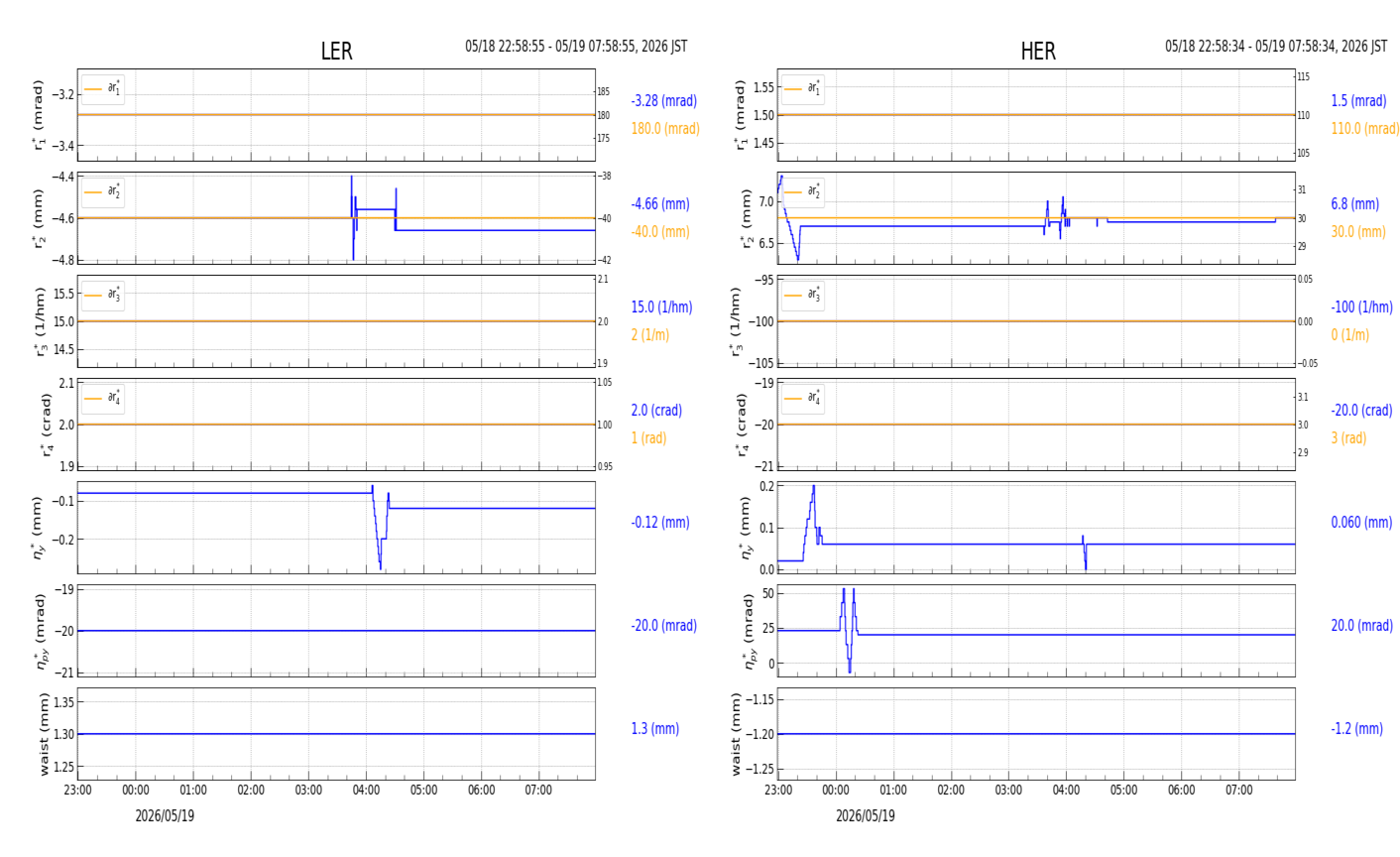Click the 04:00 tick label under HER

point(1067,791)
